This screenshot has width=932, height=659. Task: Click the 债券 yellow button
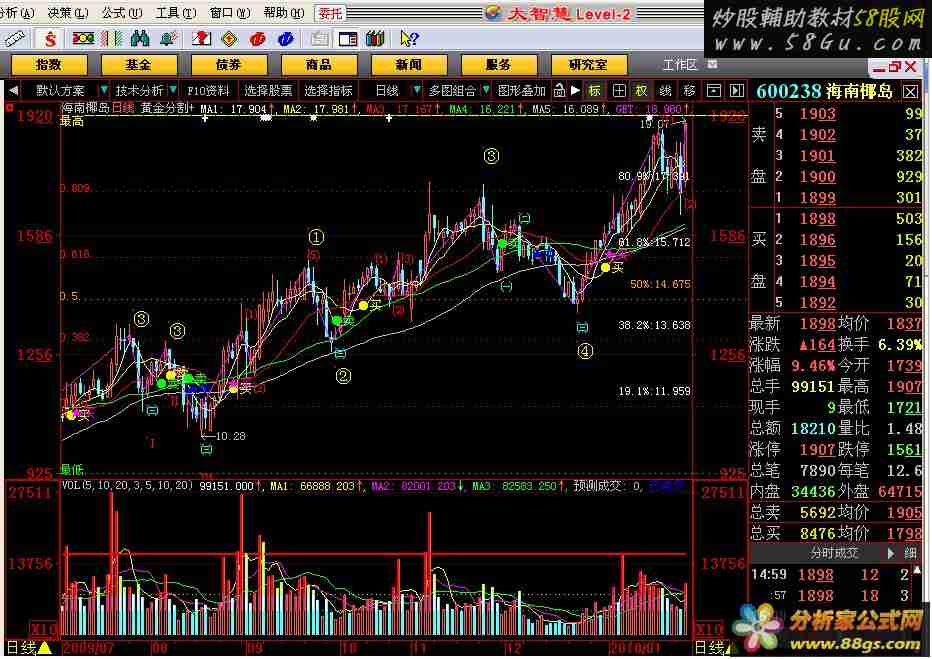pyautogui.click(x=229, y=64)
